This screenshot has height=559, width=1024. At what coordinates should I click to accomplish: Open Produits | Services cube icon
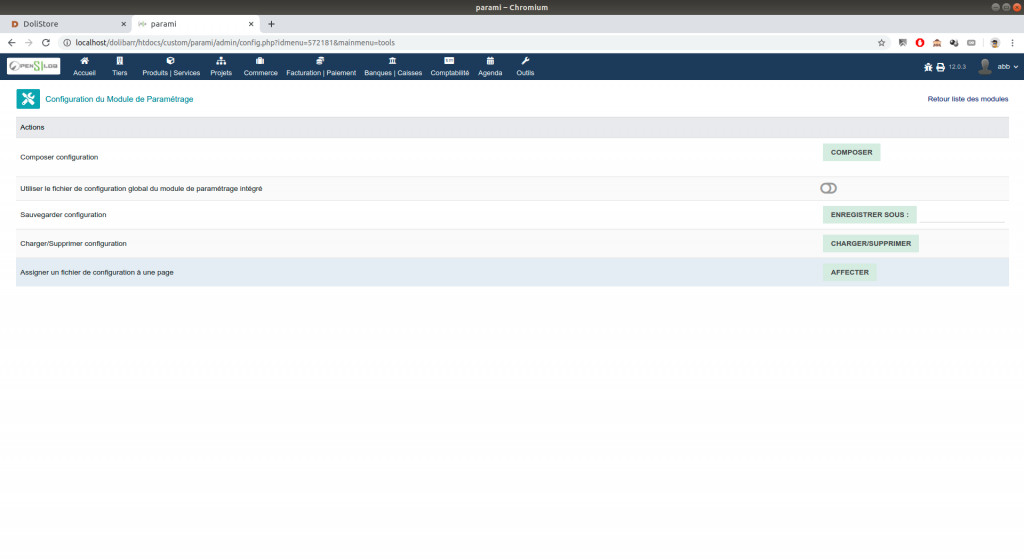170,61
